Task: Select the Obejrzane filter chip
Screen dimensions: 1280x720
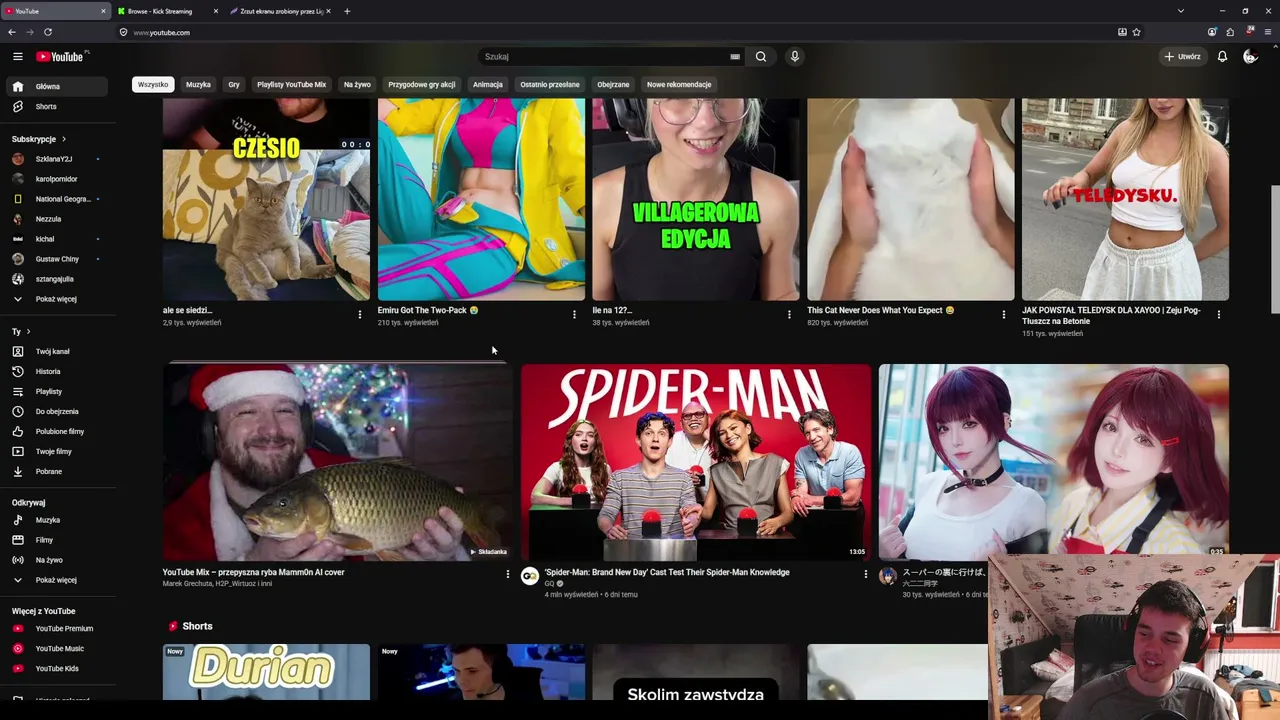Action: pyautogui.click(x=613, y=85)
